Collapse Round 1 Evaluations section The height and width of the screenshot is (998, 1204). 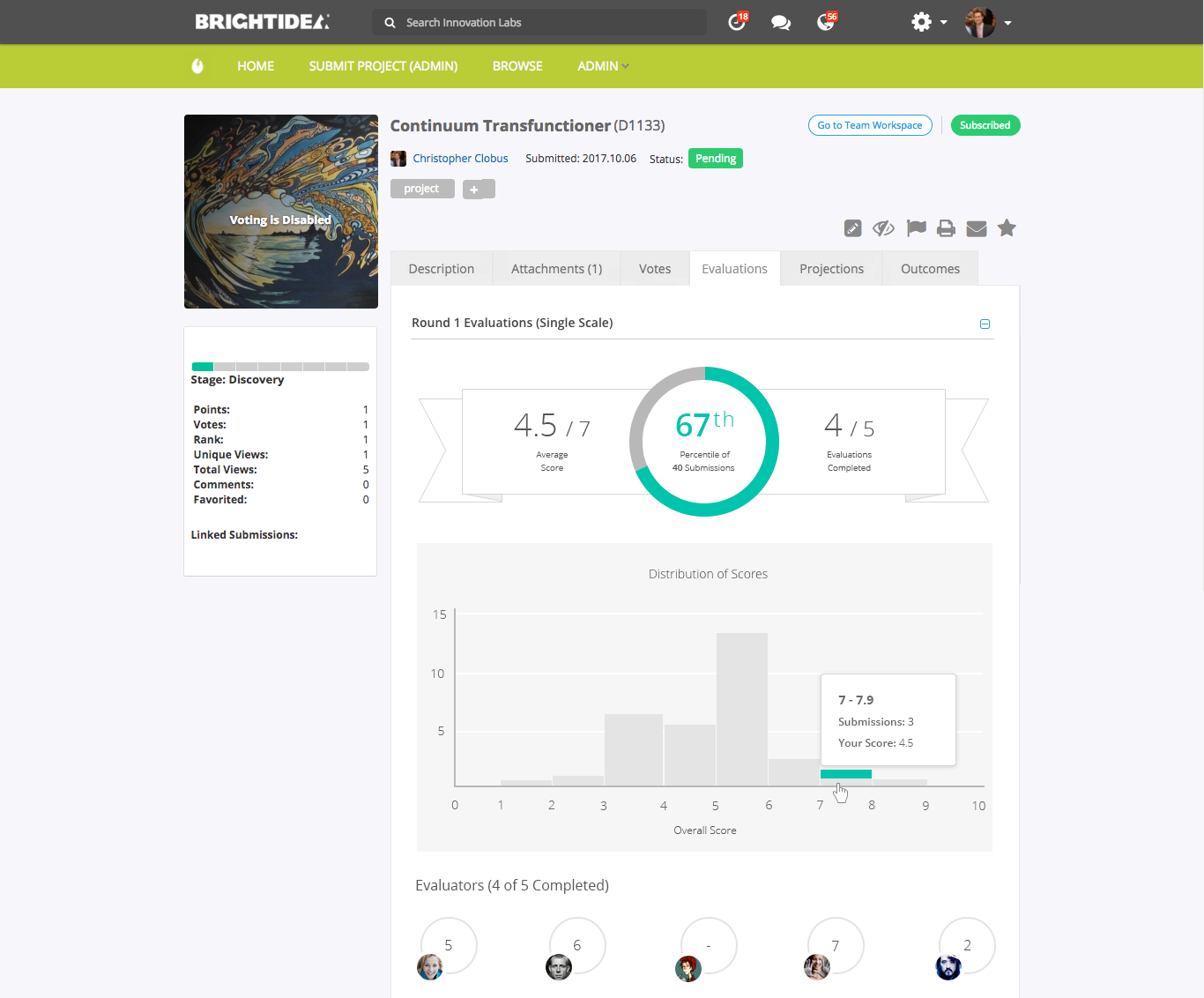click(985, 324)
